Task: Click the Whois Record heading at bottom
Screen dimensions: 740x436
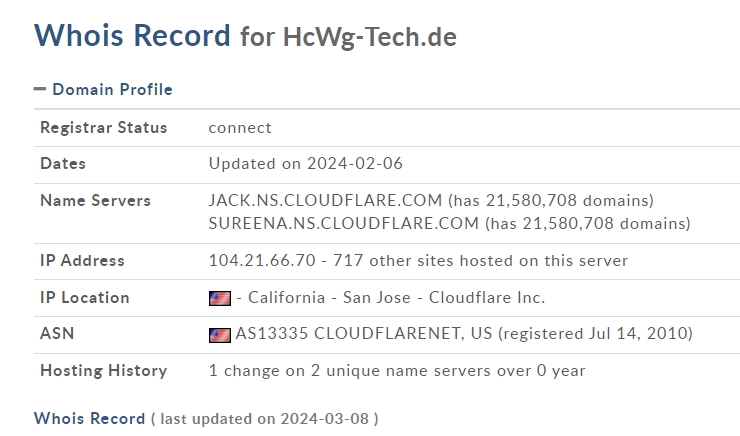Action: [90, 419]
